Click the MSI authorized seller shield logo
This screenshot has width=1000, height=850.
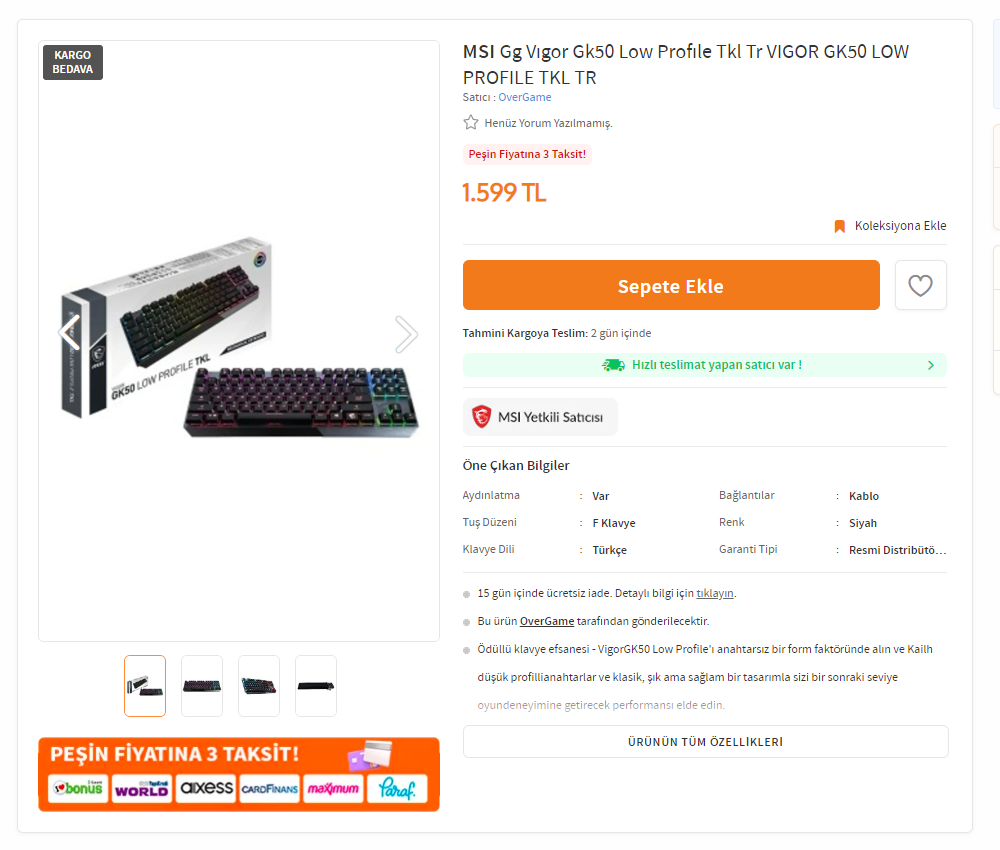tap(482, 417)
